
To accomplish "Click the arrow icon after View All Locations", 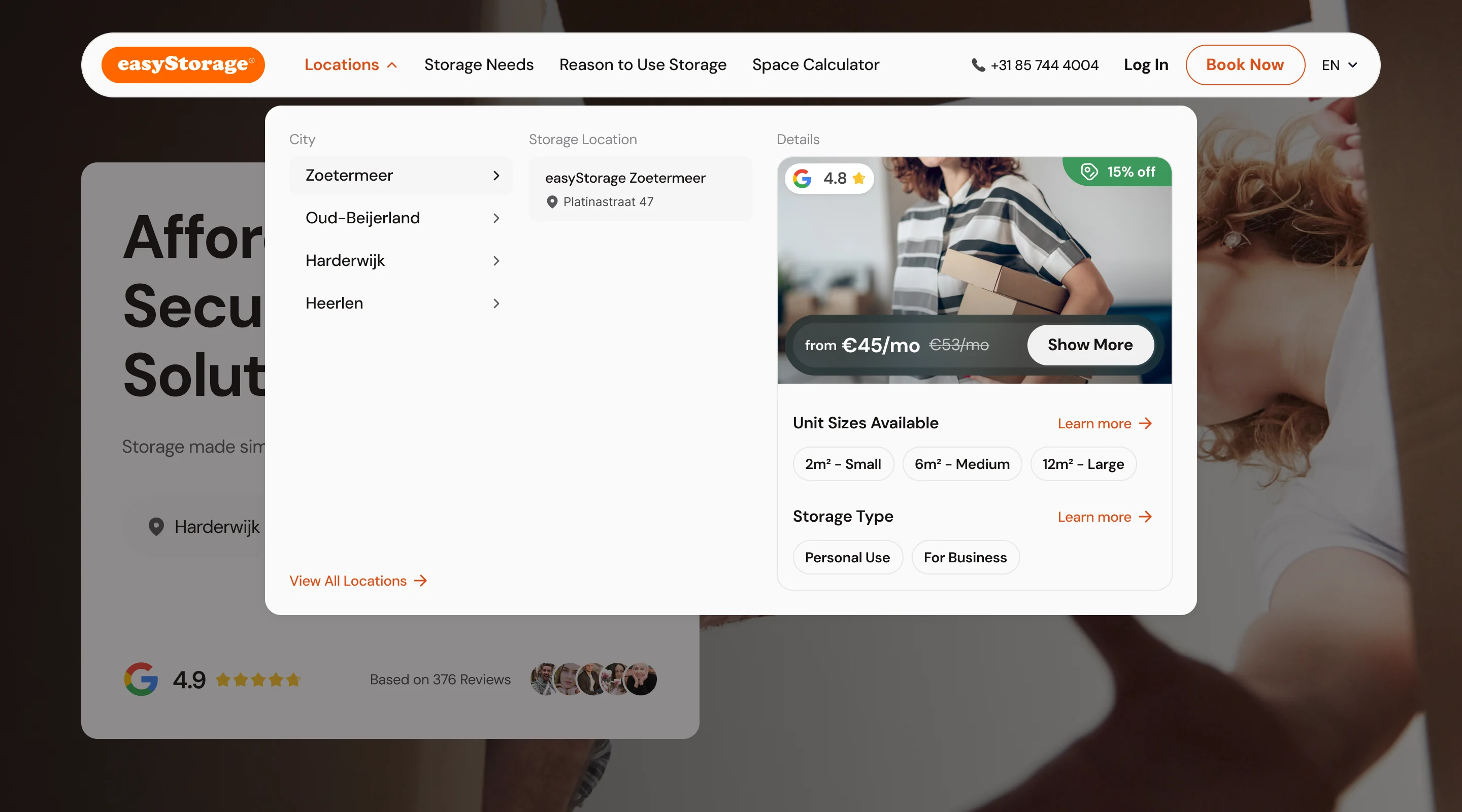I will point(420,581).
